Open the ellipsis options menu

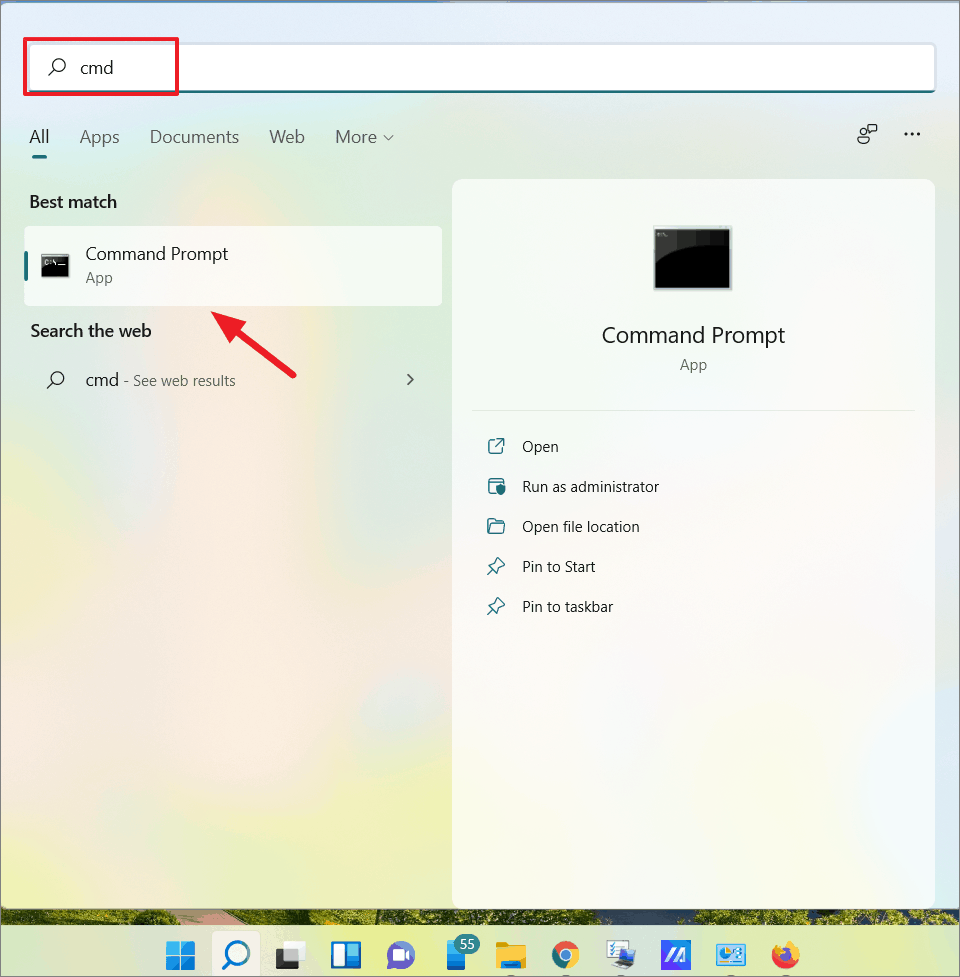(x=911, y=134)
